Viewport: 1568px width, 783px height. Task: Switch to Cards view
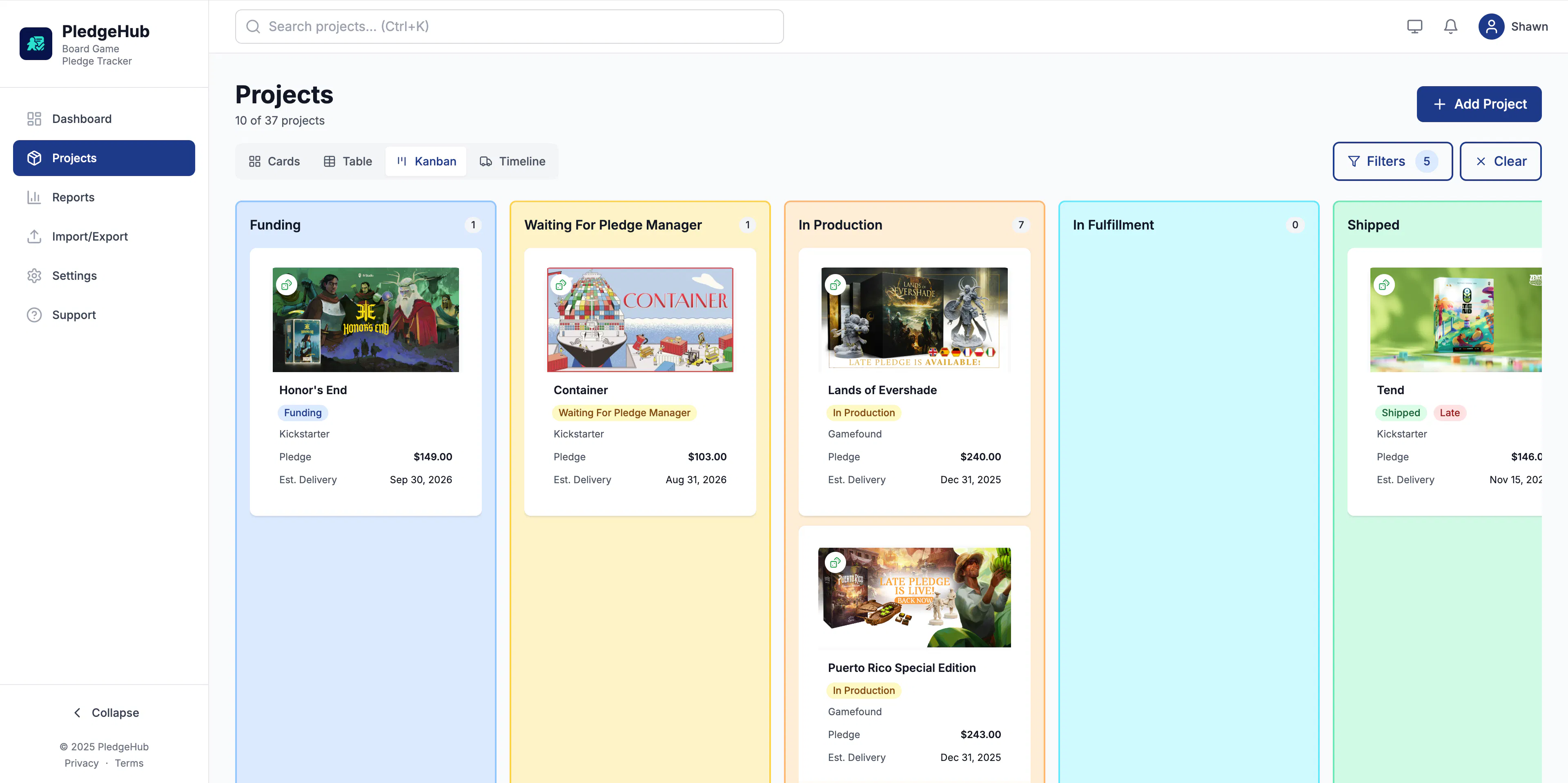tap(274, 161)
